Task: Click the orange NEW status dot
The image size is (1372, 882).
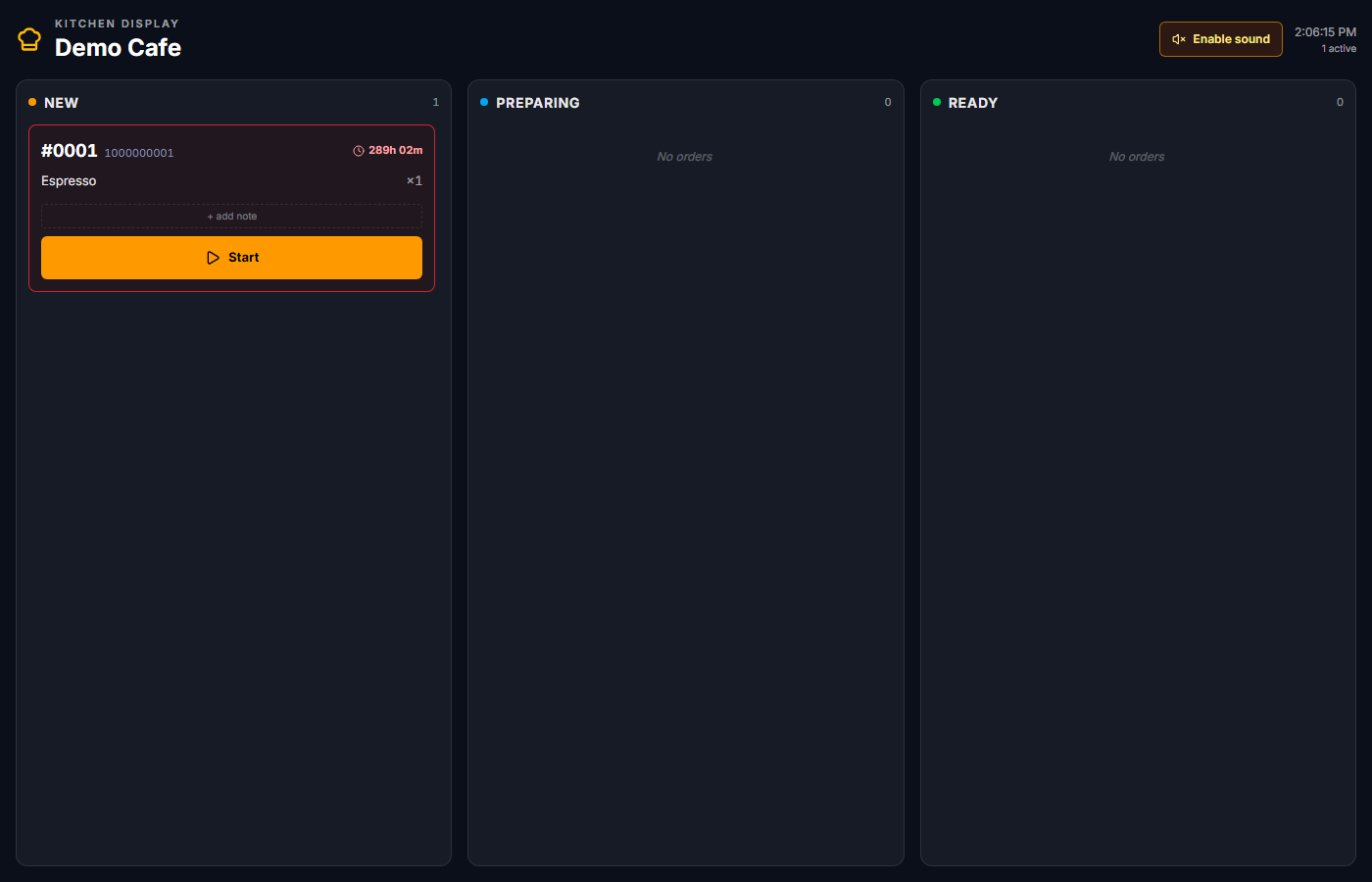Action: [x=32, y=102]
